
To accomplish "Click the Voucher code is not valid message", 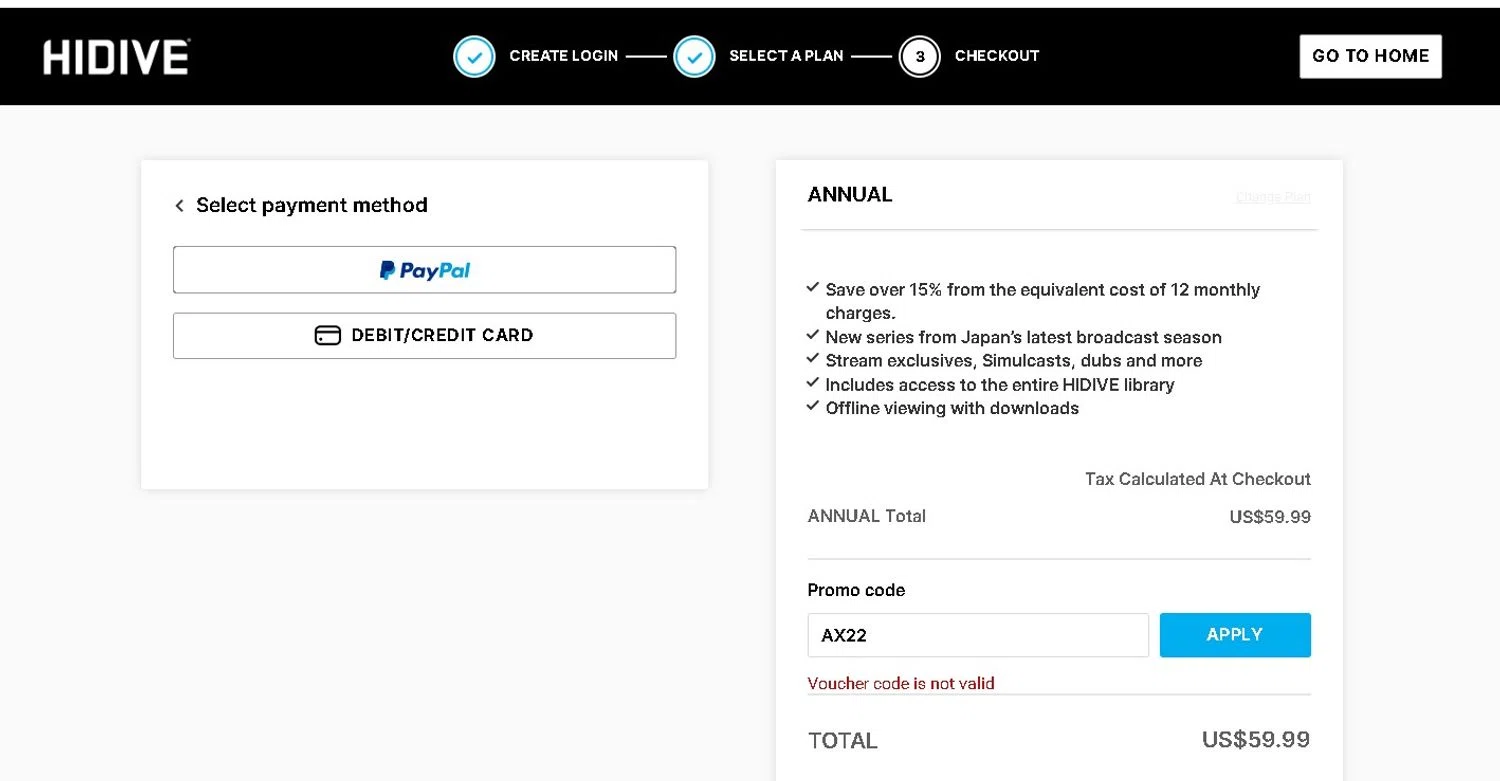I will tap(901, 684).
